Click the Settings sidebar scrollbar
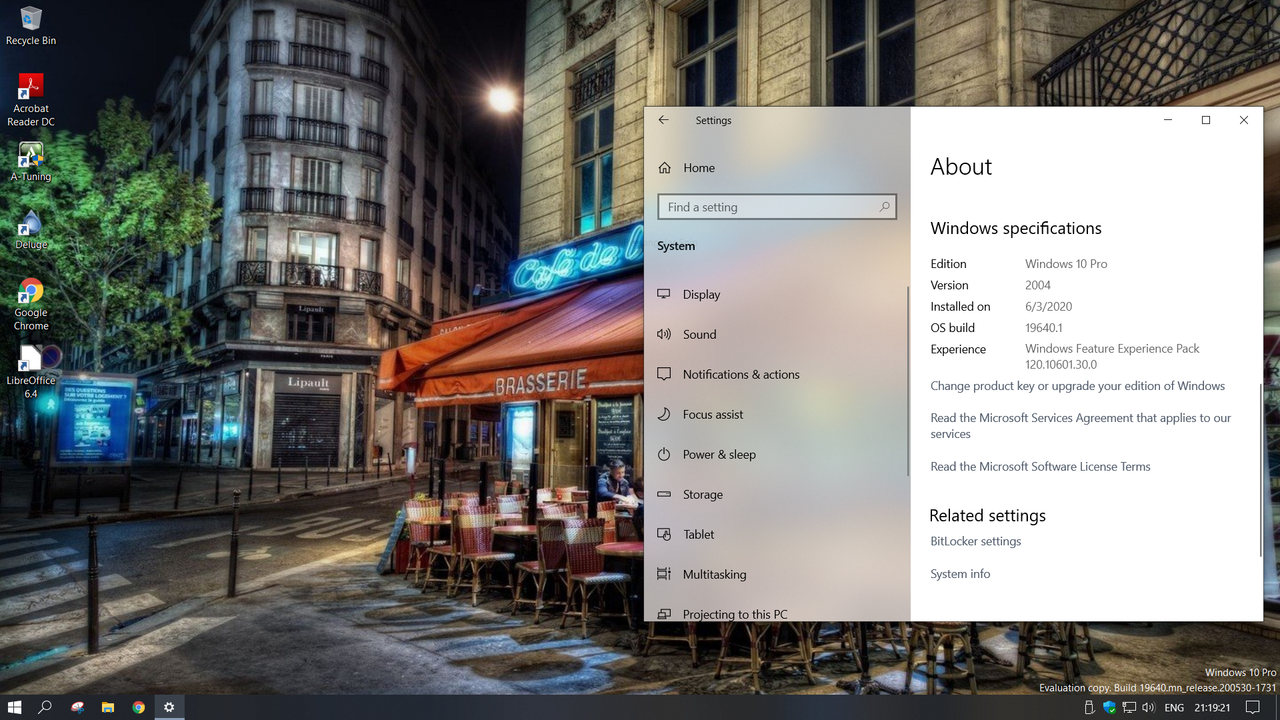1280x720 pixels. pos(907,380)
